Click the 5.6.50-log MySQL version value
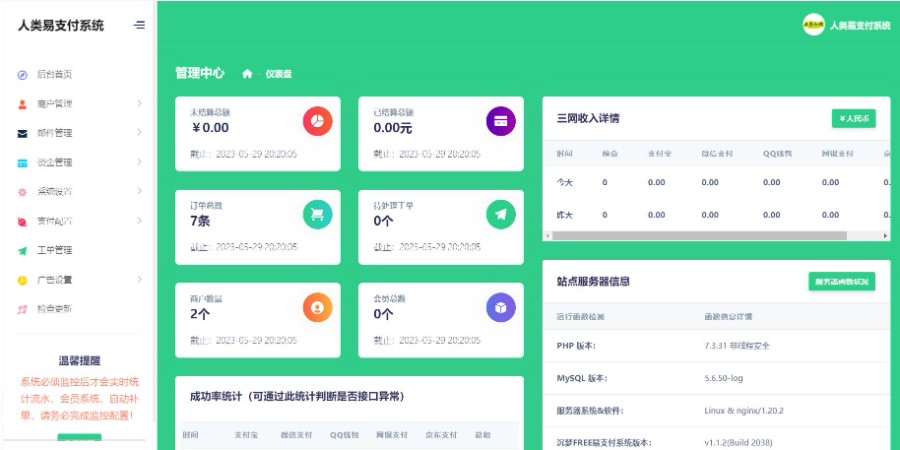Image resolution: width=900 pixels, height=450 pixels. tap(724, 378)
